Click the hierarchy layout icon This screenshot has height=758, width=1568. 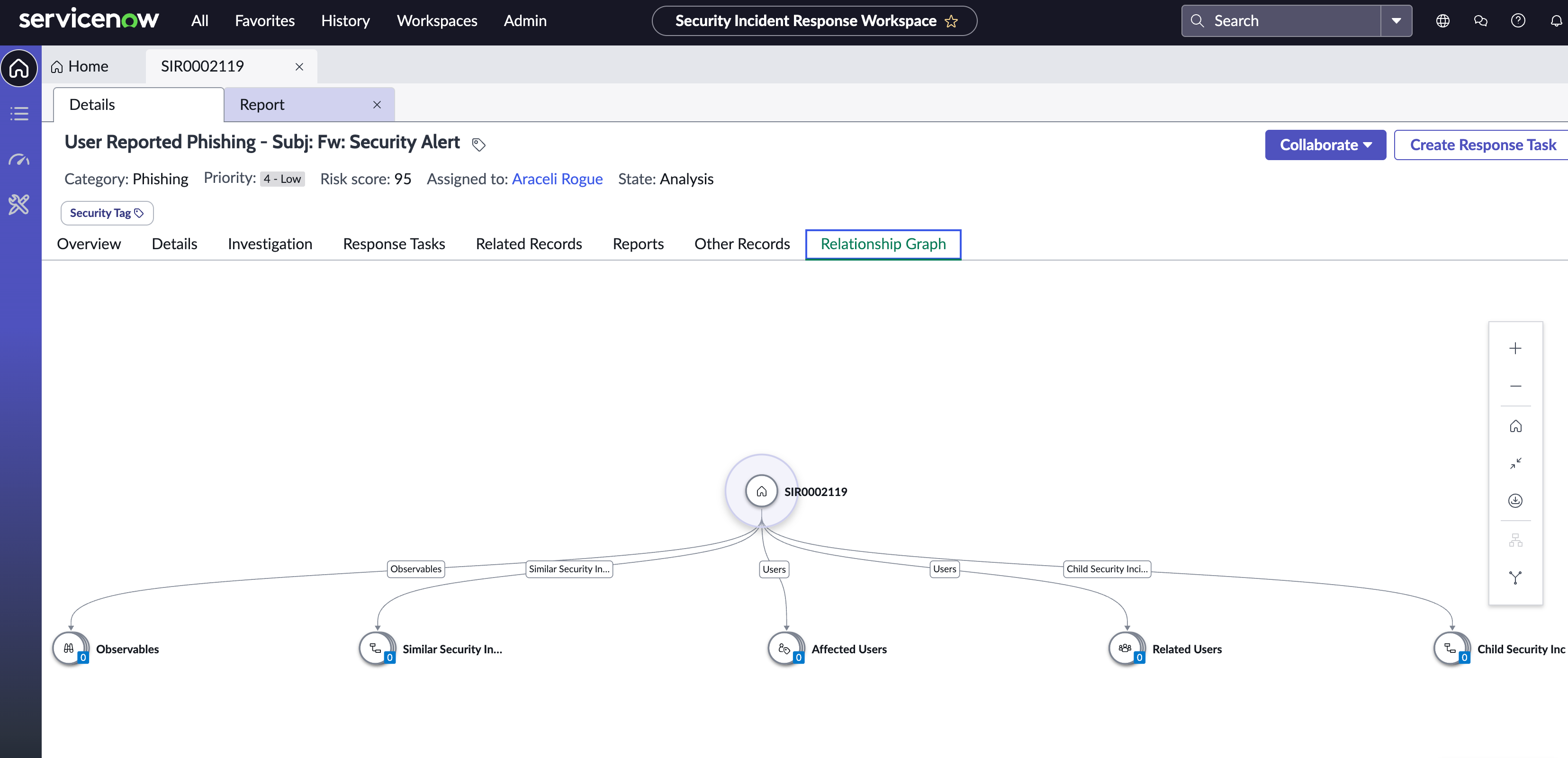tap(1515, 540)
